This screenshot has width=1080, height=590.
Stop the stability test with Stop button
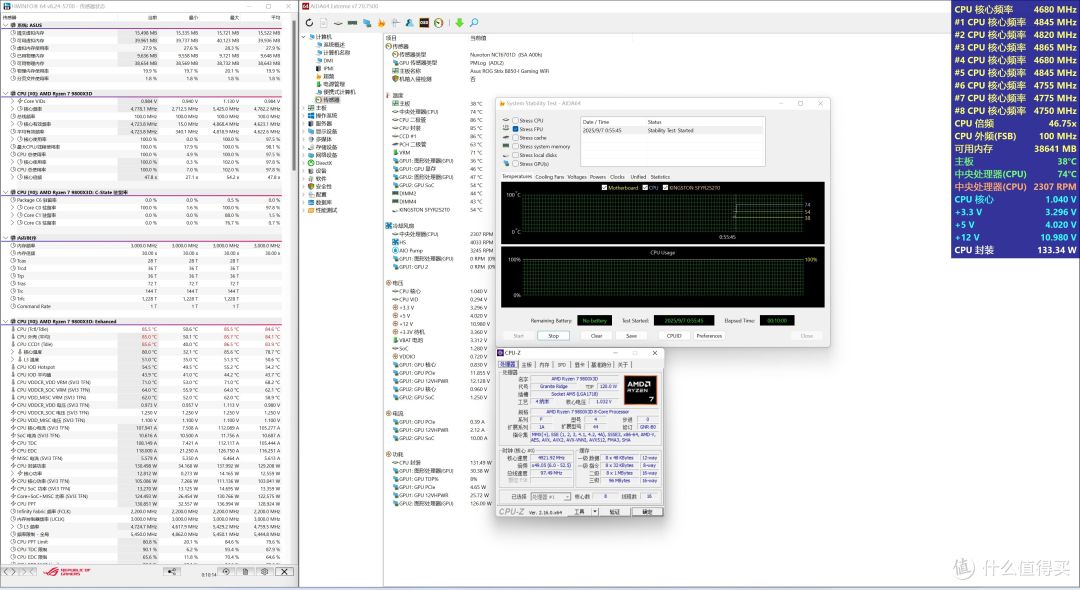coord(553,335)
